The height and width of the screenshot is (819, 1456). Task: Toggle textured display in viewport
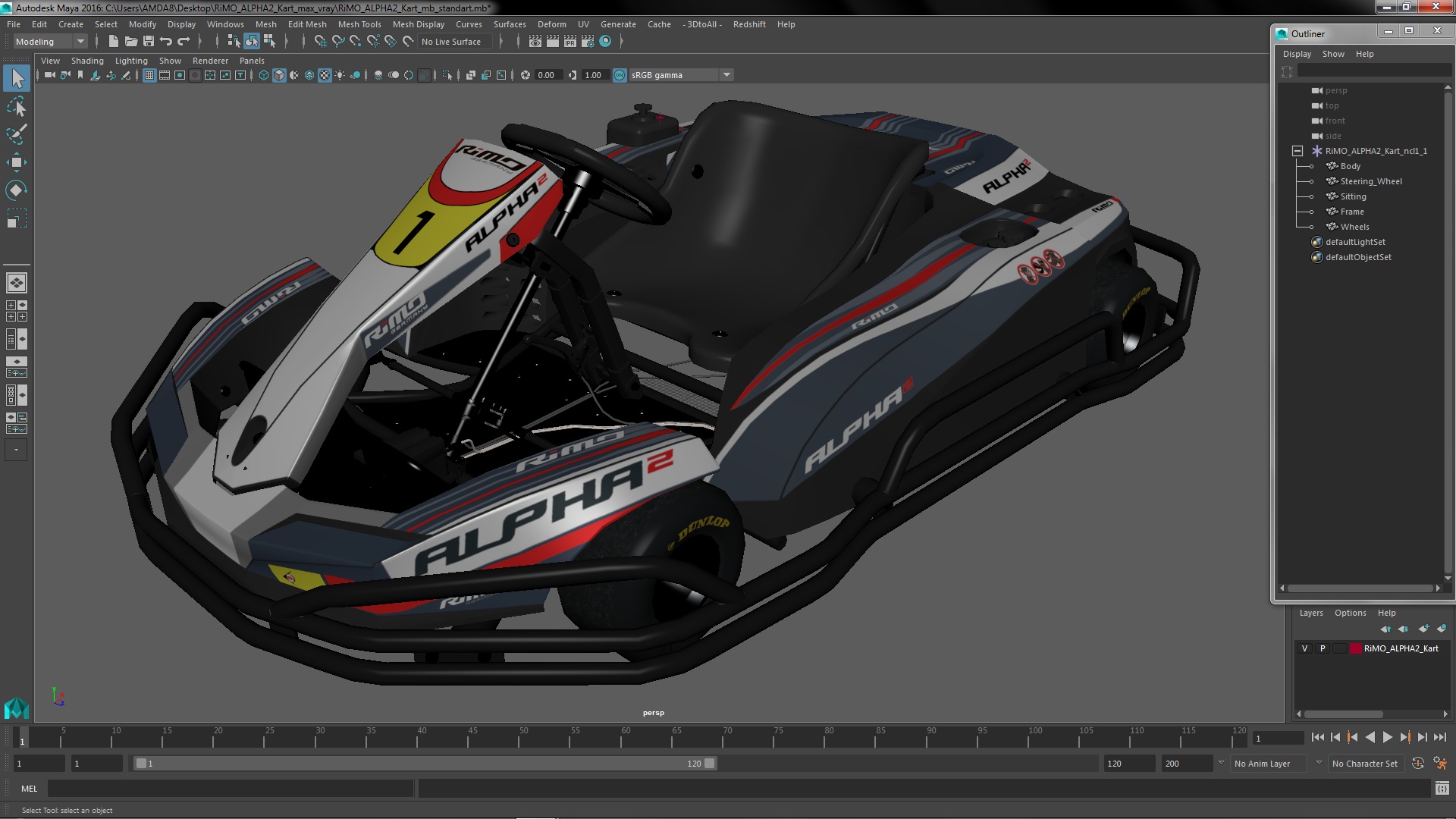pos(325,75)
